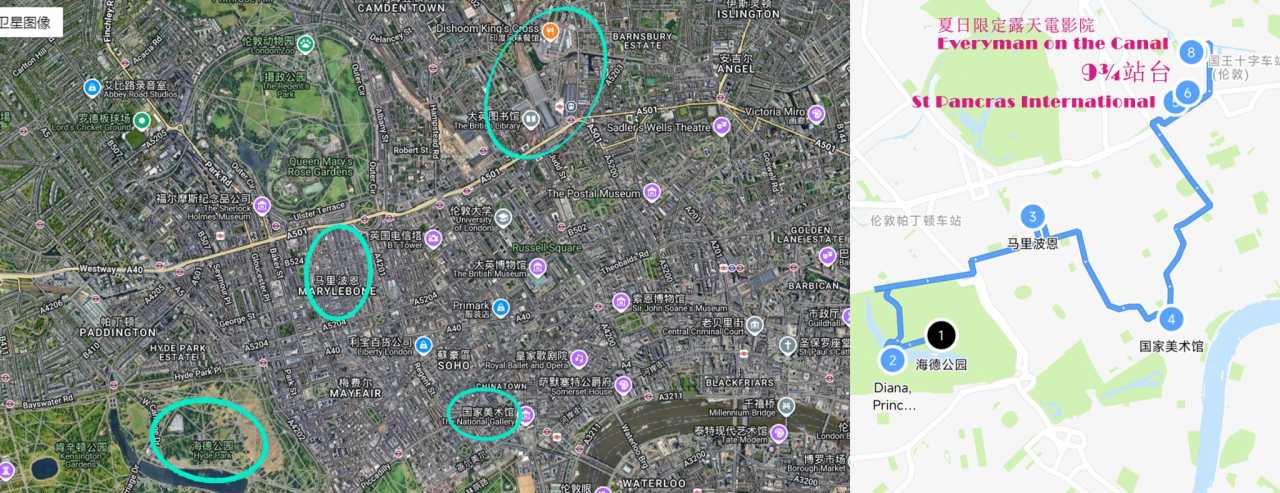Click the Hyde Park label inside teal circle
The image size is (1280, 493).
tap(212, 449)
